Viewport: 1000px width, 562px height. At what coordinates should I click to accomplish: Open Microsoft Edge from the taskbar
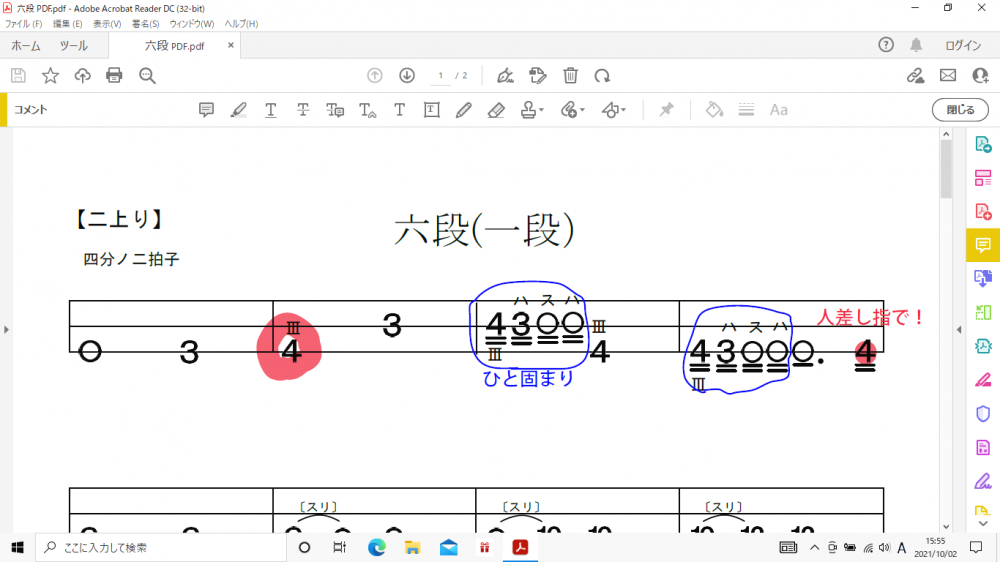pyautogui.click(x=377, y=547)
